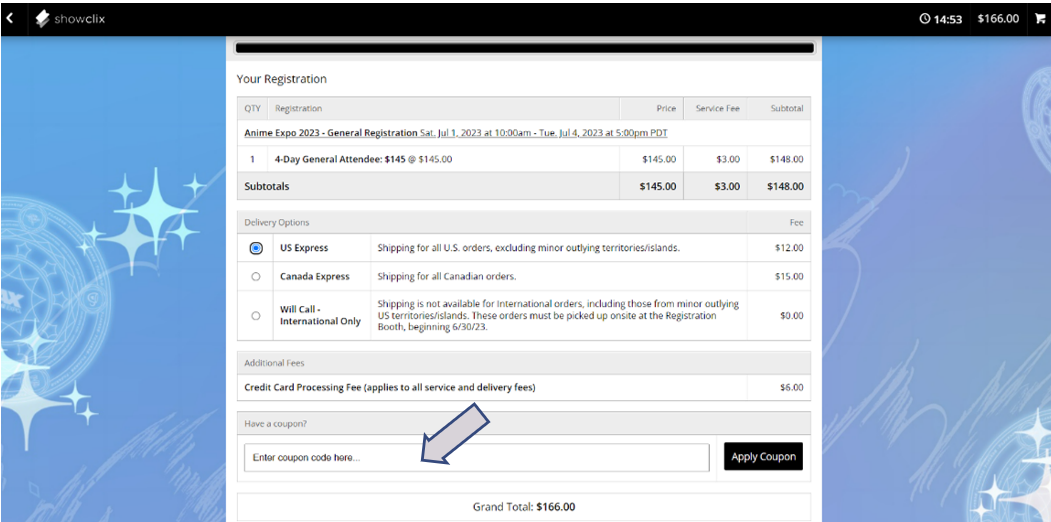Click the clock timer icon
This screenshot has height=522, width=1051.
coord(925,19)
